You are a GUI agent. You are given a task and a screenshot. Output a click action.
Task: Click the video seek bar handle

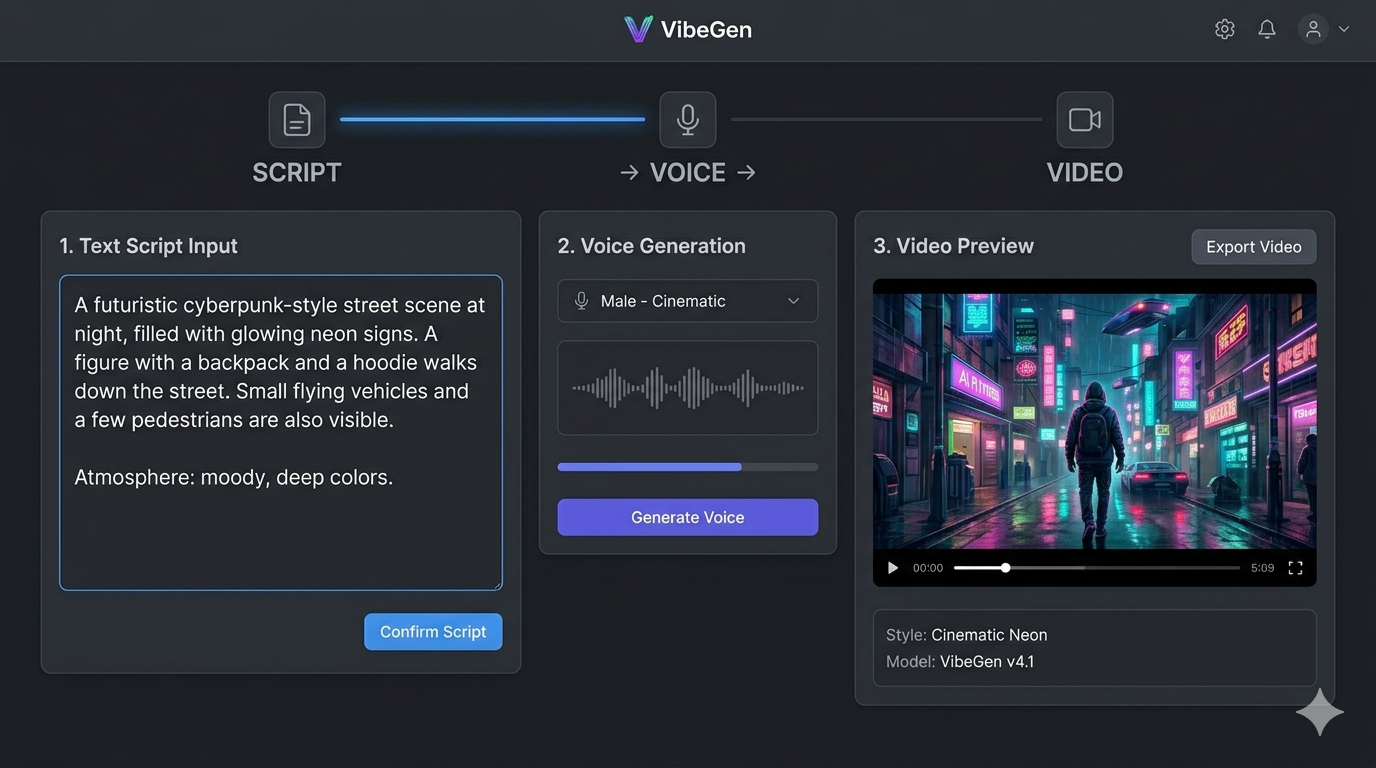coord(1005,568)
